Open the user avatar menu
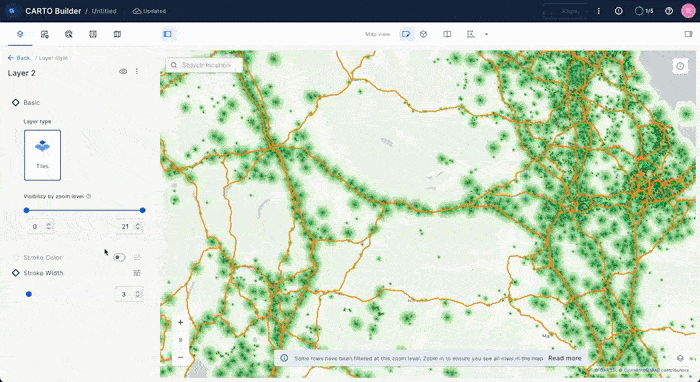The image size is (700, 382). 688,11
